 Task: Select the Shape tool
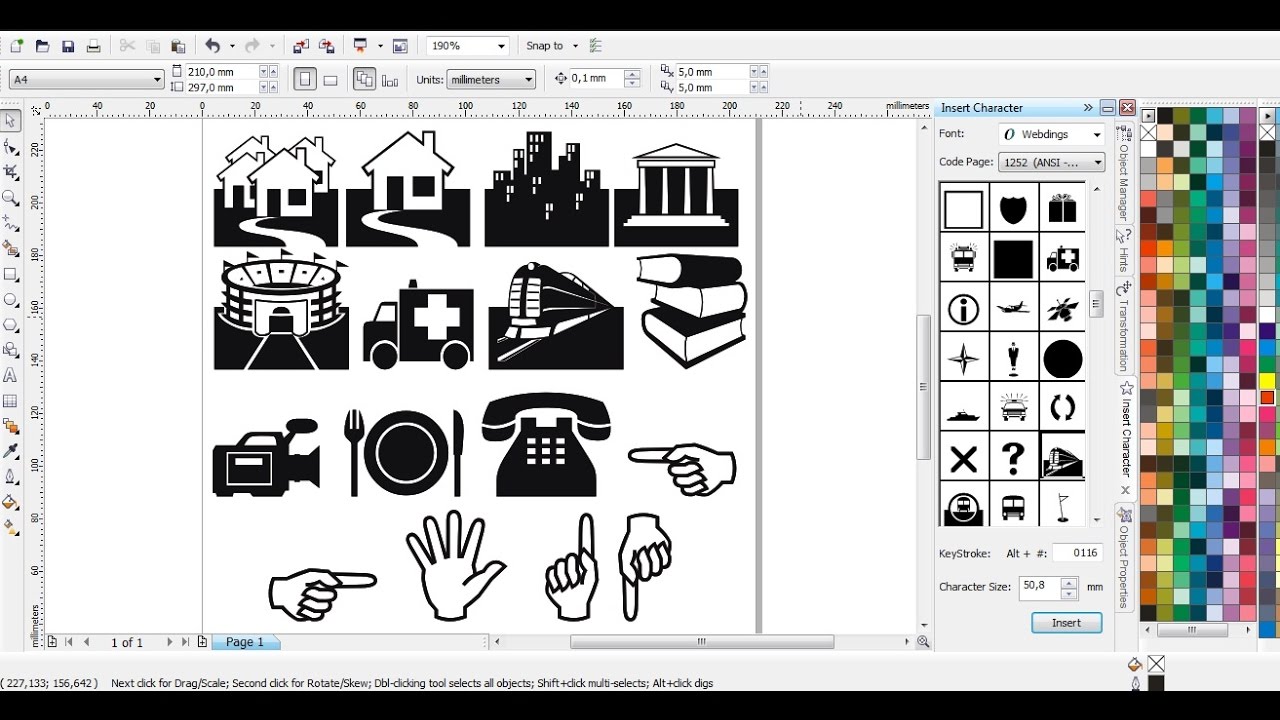(11, 147)
